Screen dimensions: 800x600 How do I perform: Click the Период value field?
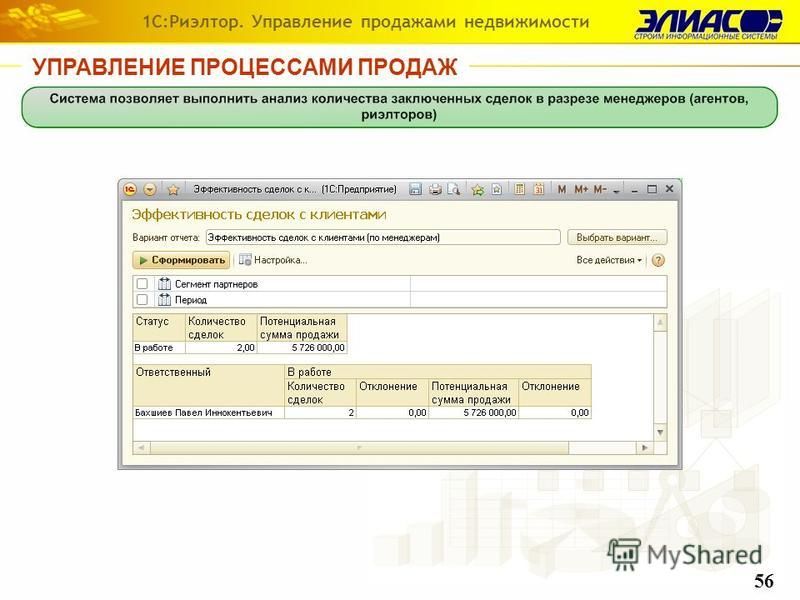(538, 299)
